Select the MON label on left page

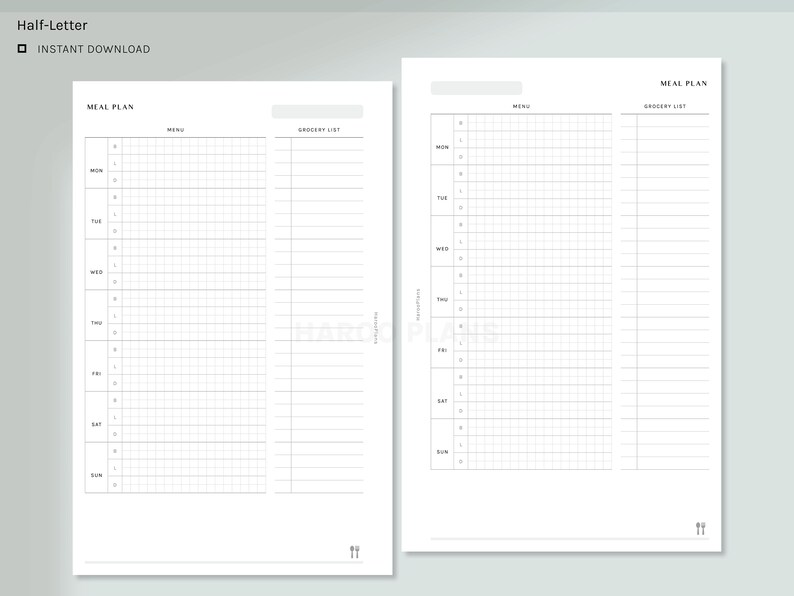pos(97,171)
